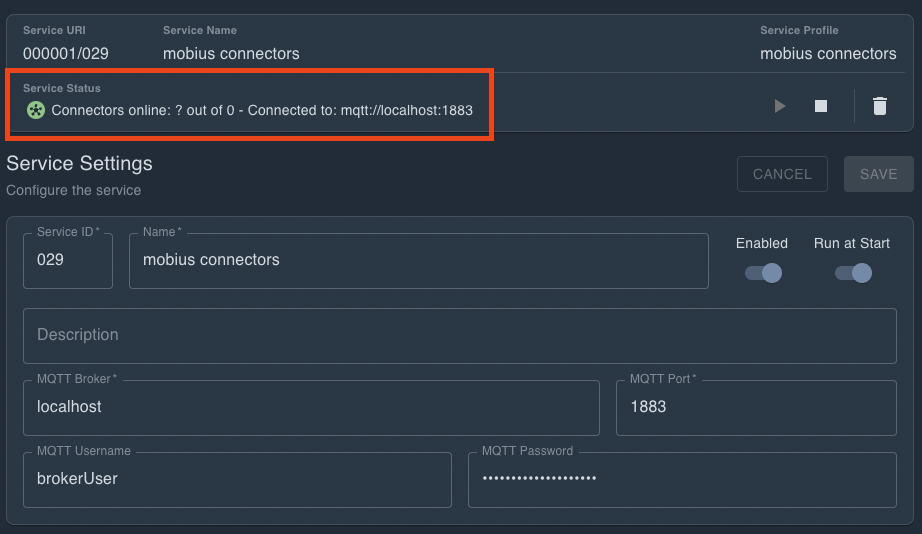This screenshot has height=534, width=922.
Task: Click the green service status icon
Action: pyautogui.click(x=36, y=110)
